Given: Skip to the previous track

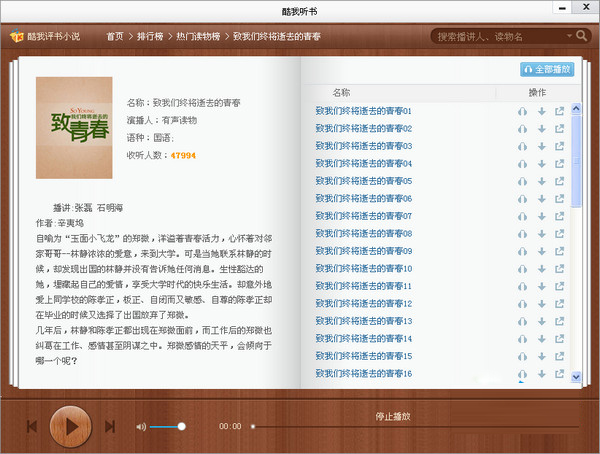Looking at the screenshot, I should pos(32,427).
